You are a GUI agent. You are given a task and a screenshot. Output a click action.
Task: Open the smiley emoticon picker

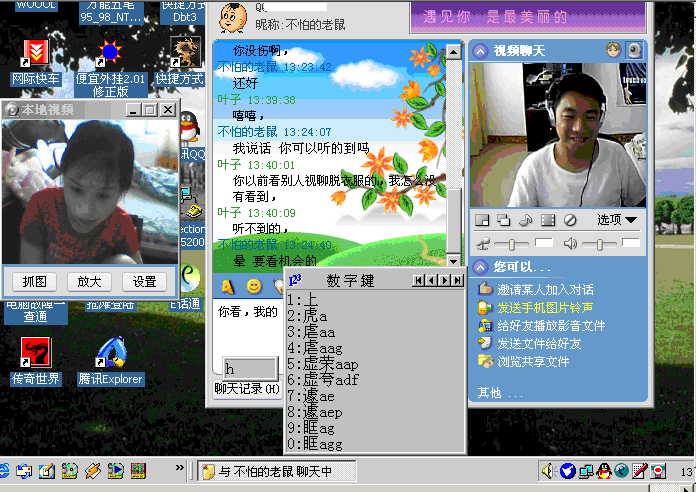[x=254, y=286]
